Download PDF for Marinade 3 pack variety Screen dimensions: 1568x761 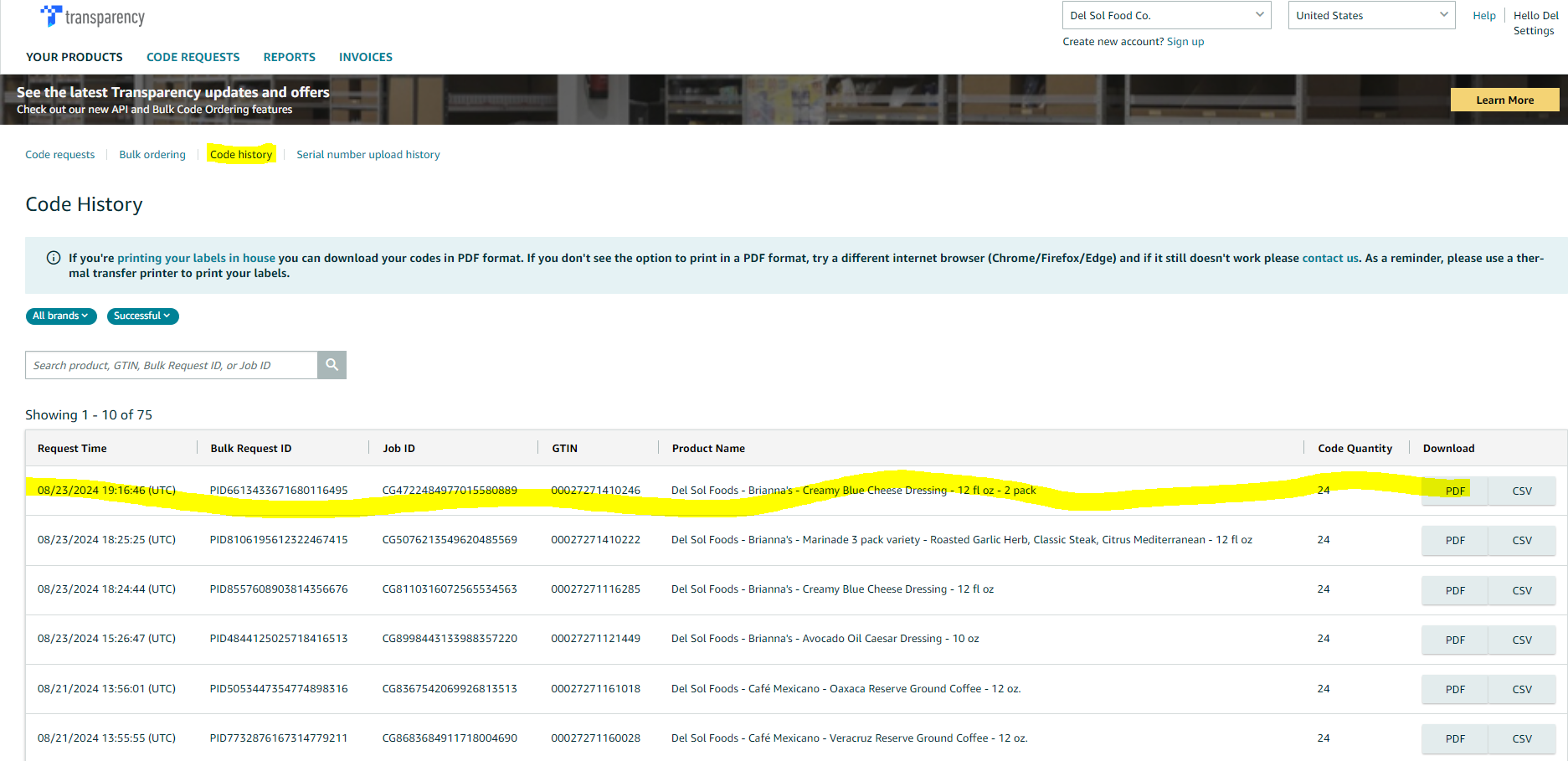tap(1455, 540)
